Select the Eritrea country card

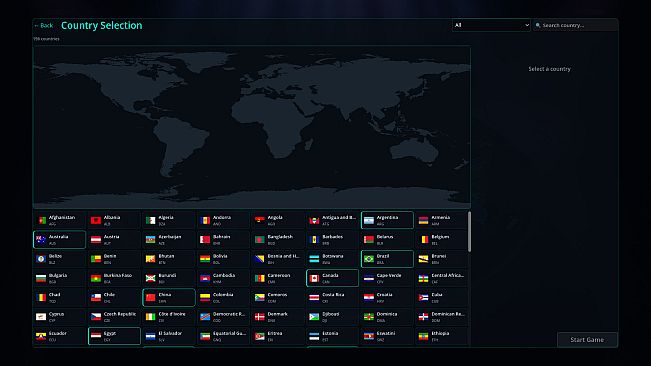click(278, 336)
